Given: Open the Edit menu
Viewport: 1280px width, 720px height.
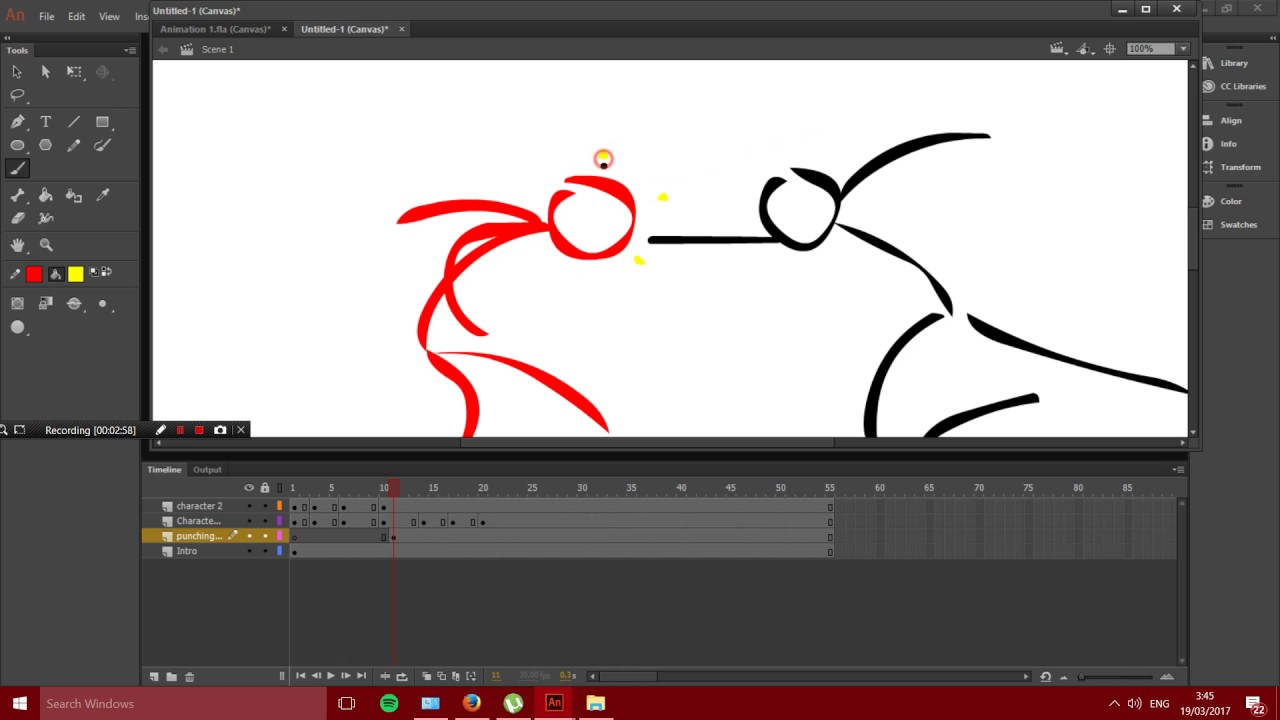Looking at the screenshot, I should pos(77,17).
